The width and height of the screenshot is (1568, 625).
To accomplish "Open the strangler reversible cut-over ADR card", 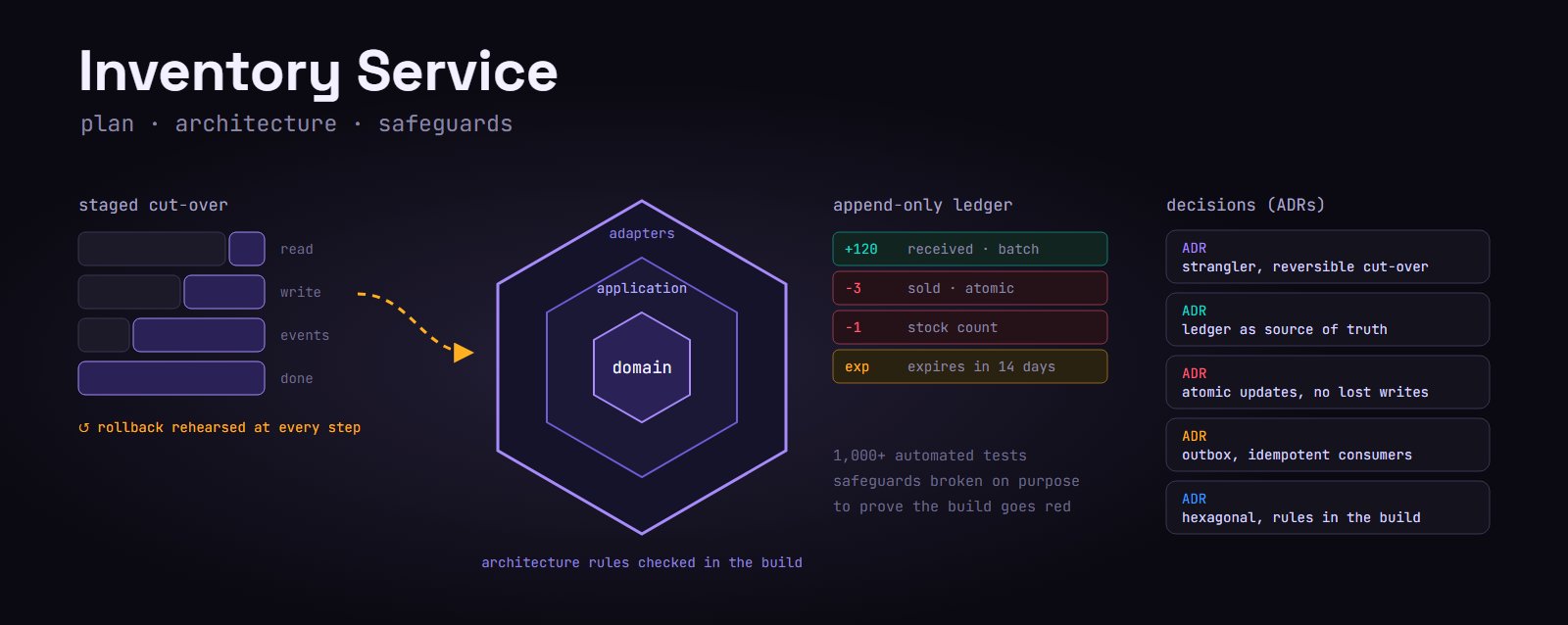I will pos(1328,257).
